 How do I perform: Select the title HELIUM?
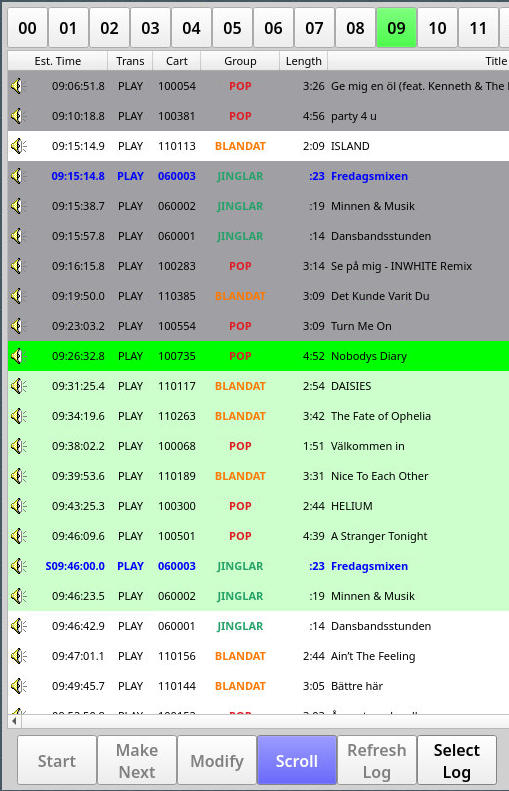(x=352, y=506)
